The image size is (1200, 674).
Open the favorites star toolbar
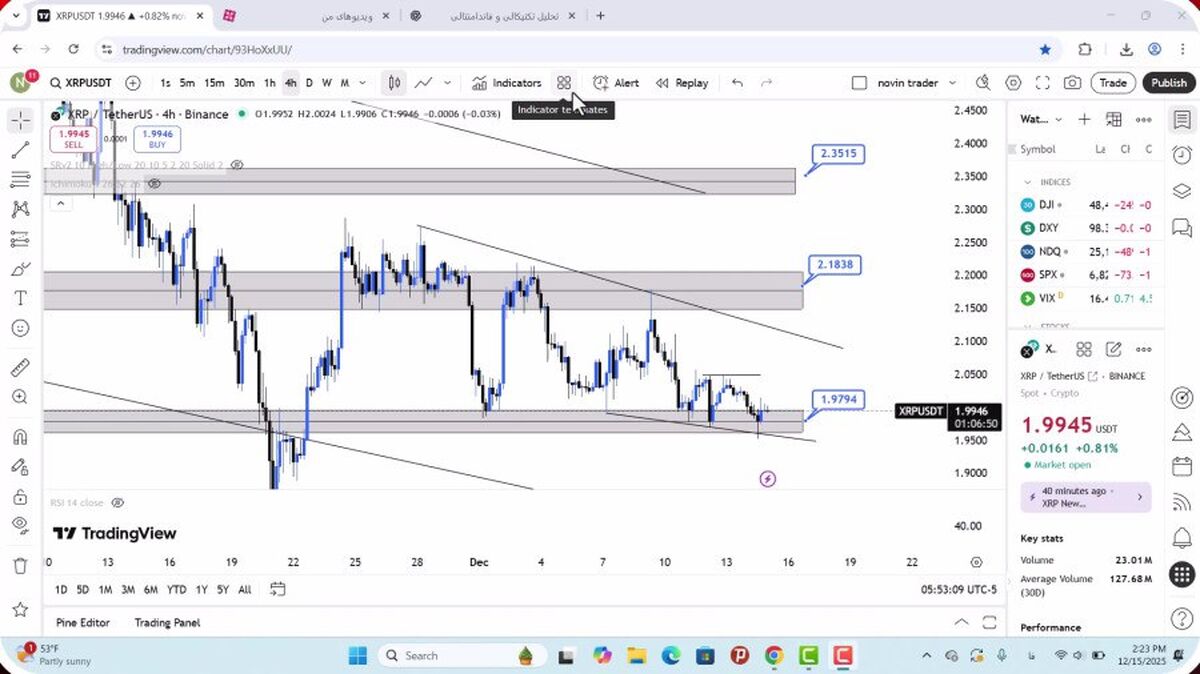pyautogui.click(x=20, y=608)
